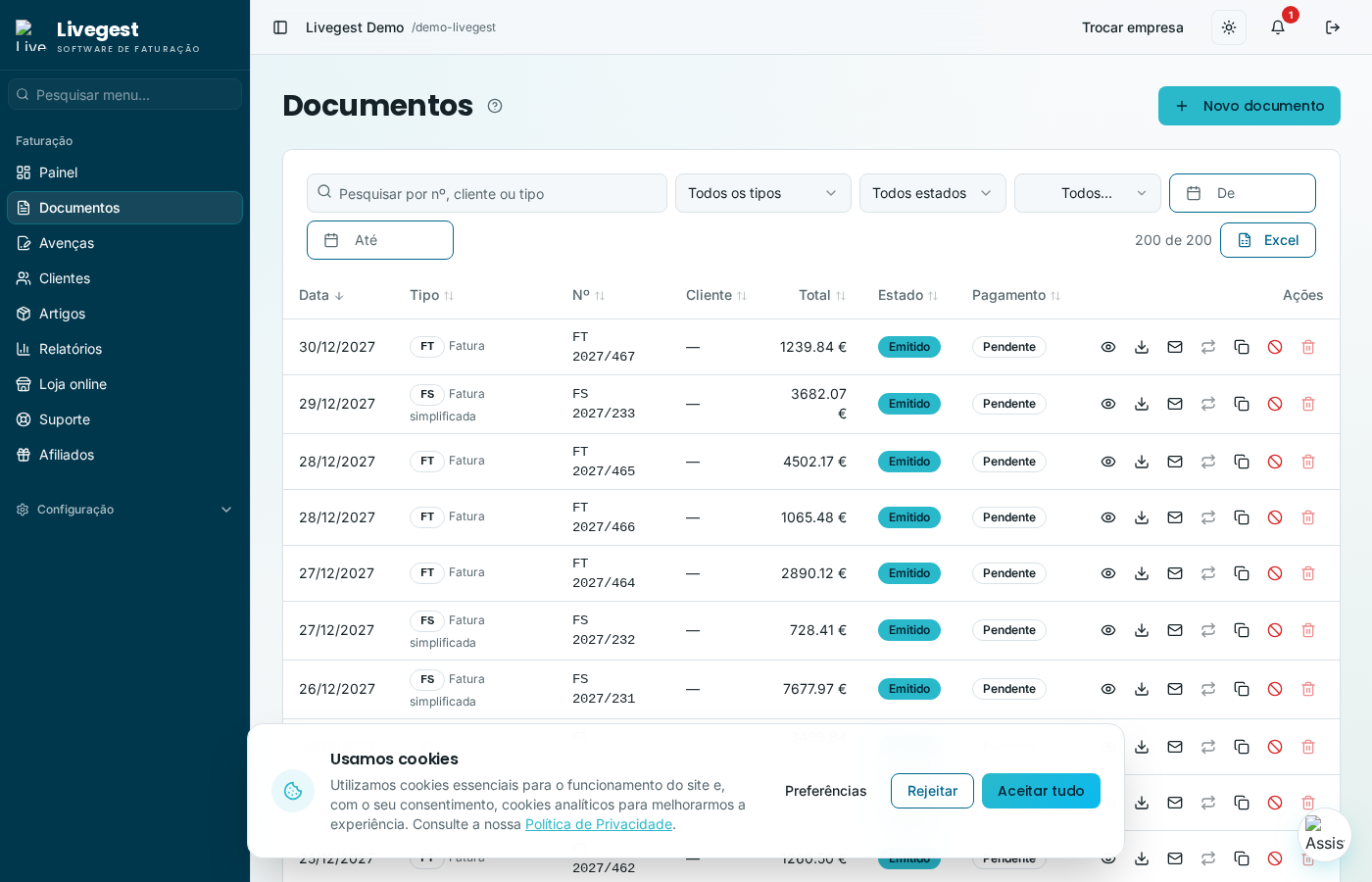Open Clientes in sidebar
The height and width of the screenshot is (882, 1372).
[124, 278]
